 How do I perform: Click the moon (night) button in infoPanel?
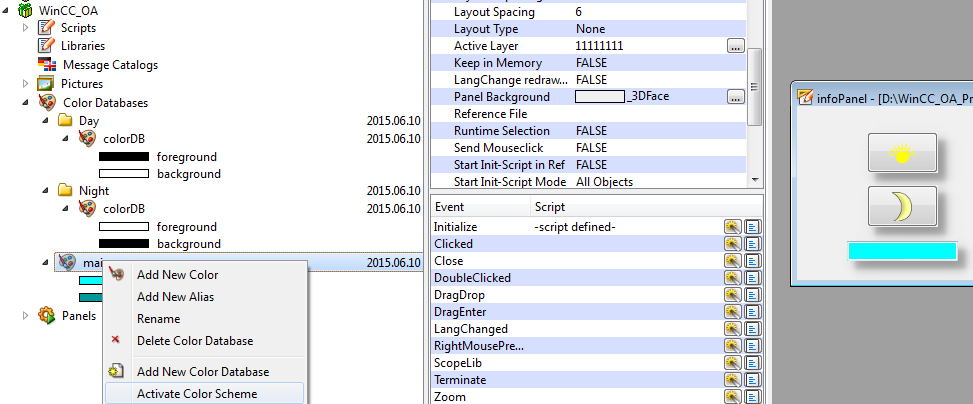pyautogui.click(x=902, y=207)
